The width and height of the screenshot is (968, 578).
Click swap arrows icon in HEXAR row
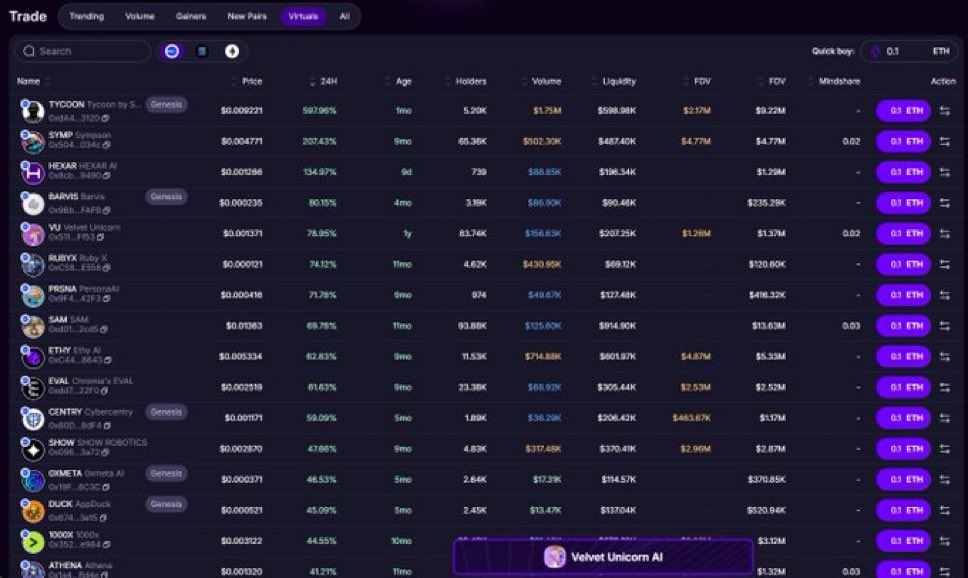pos(945,172)
